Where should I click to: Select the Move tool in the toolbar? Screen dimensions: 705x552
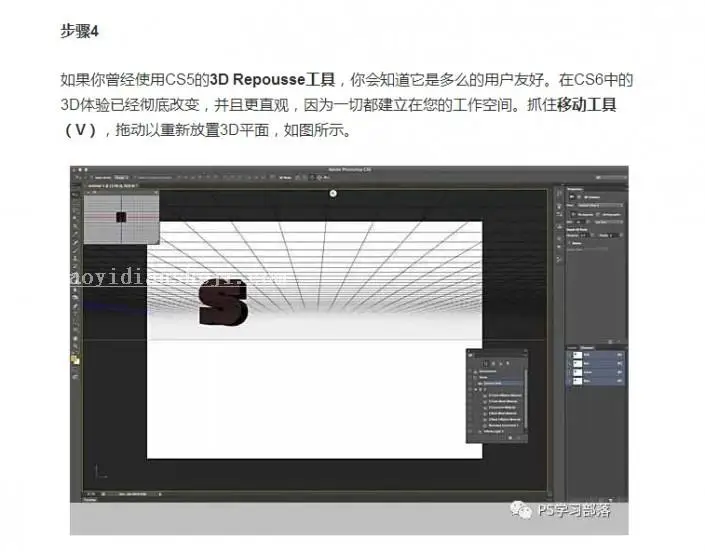point(75,194)
